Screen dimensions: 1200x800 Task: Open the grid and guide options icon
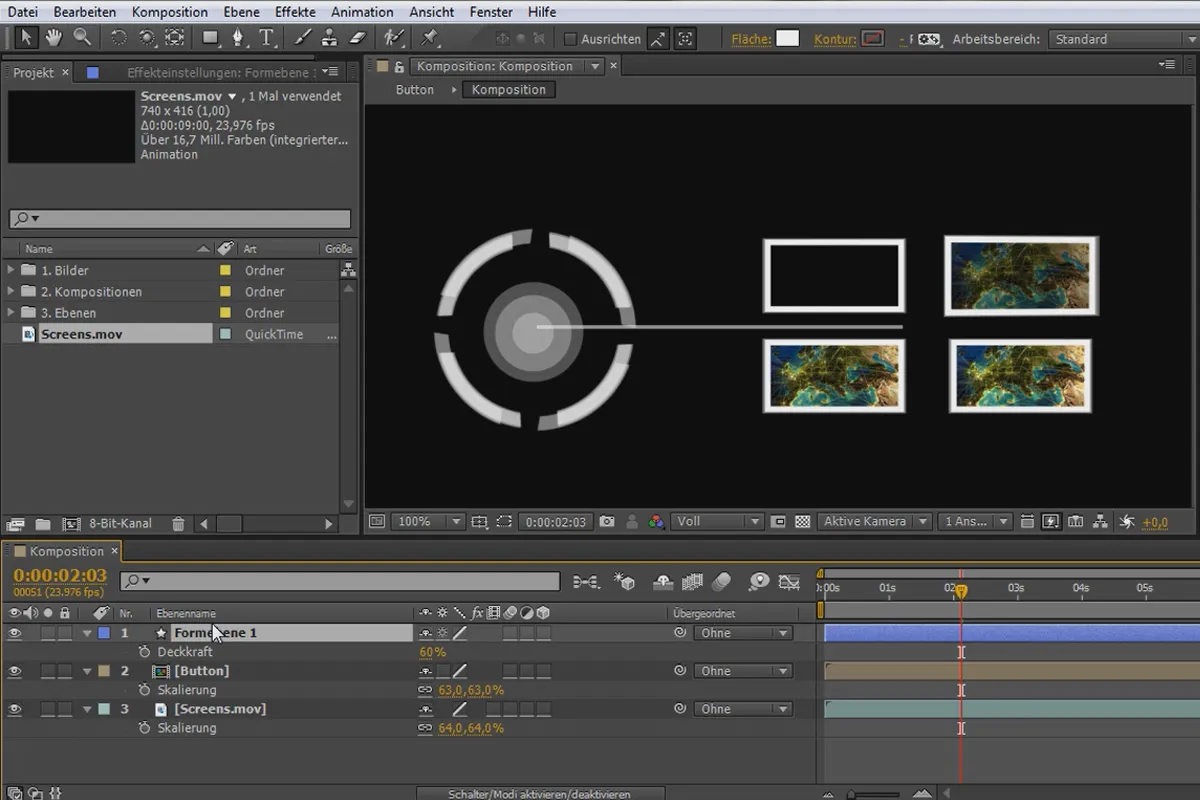pos(479,522)
